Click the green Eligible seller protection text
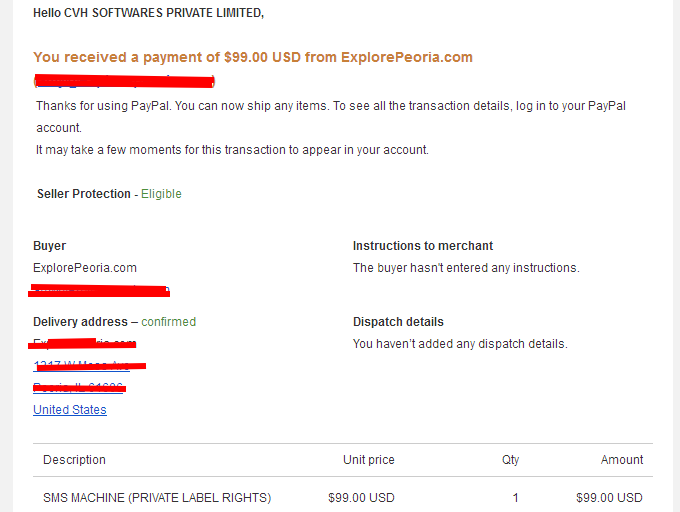The height and width of the screenshot is (512, 680). click(161, 194)
